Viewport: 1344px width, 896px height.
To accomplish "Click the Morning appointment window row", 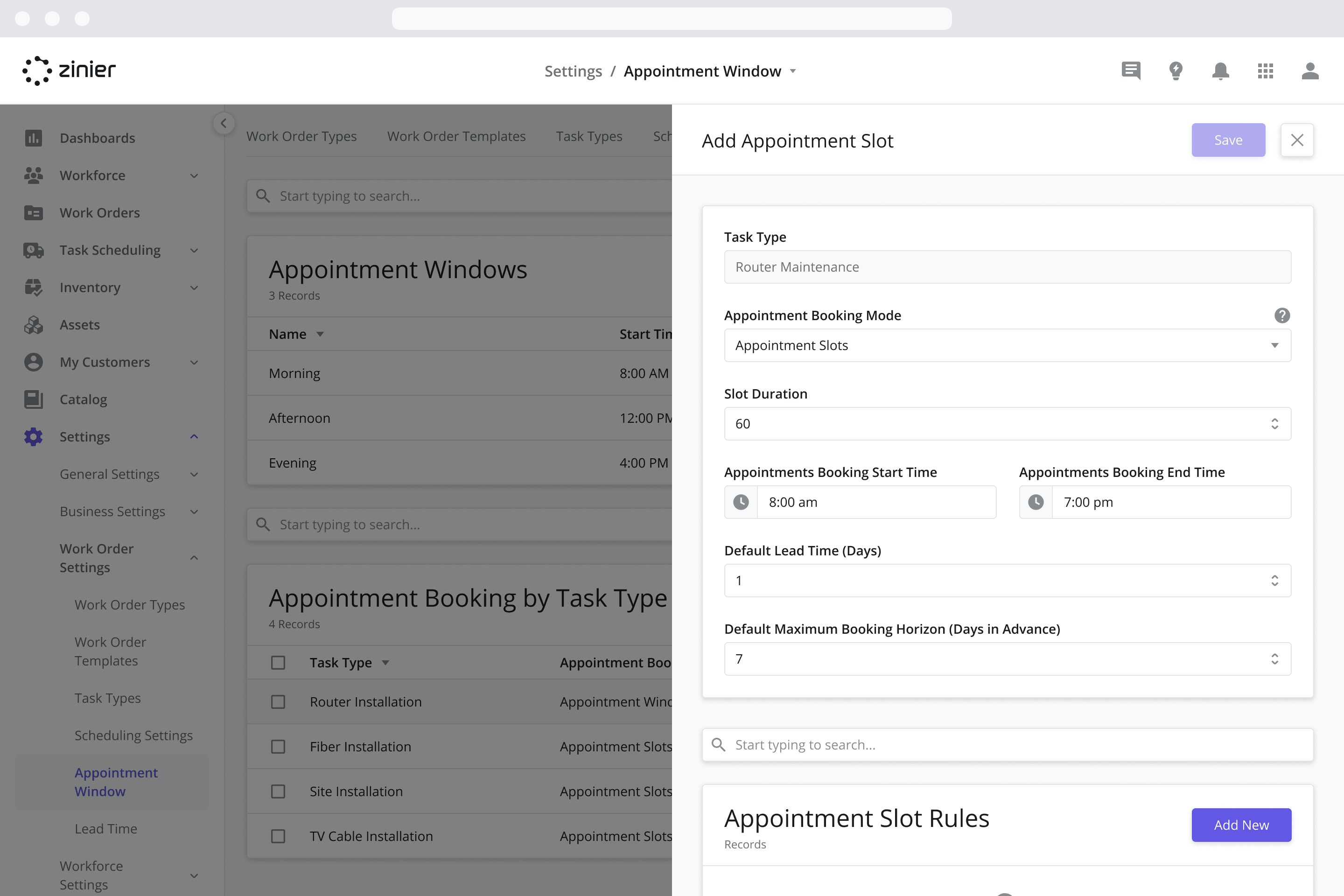I will coord(459,373).
